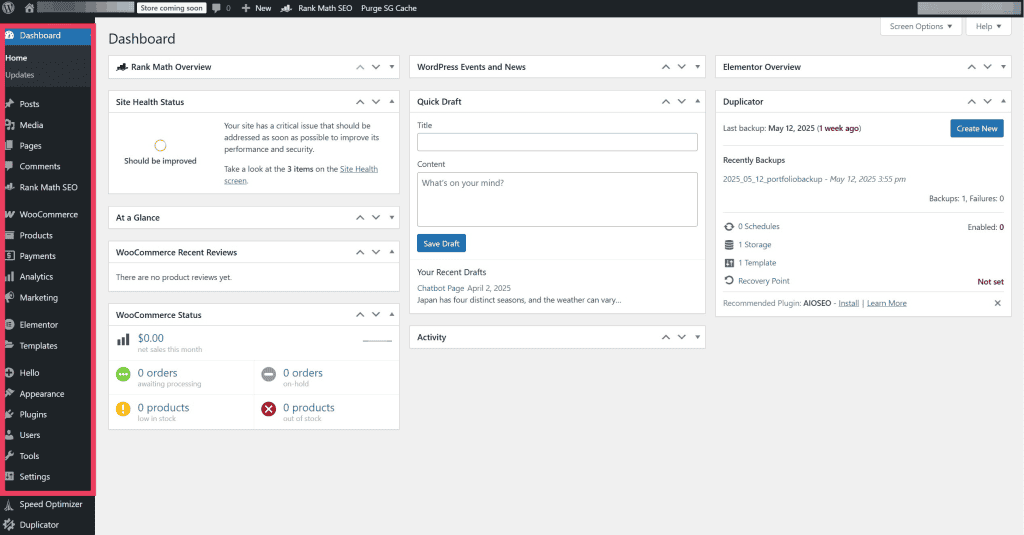Image resolution: width=1024 pixels, height=535 pixels.
Task: Collapse the Duplicator widget
Action: point(1003,101)
